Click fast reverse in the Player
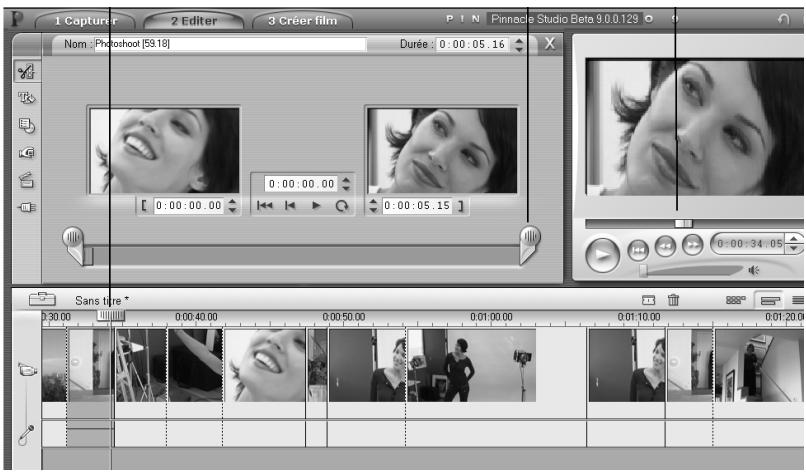This screenshot has height=473, width=806. (665, 247)
